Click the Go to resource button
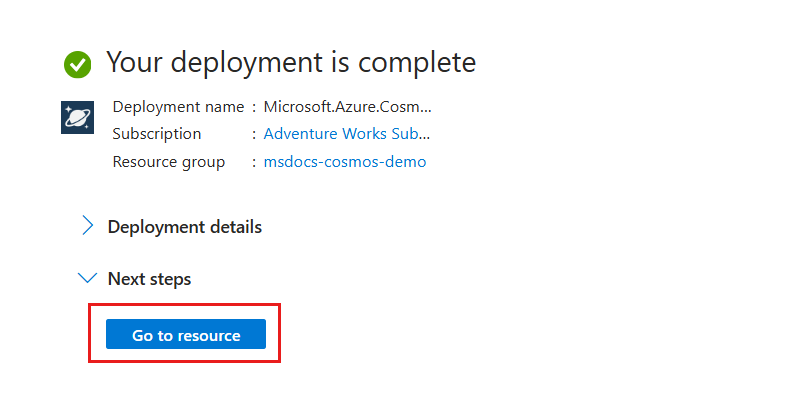800x400 pixels. click(186, 334)
